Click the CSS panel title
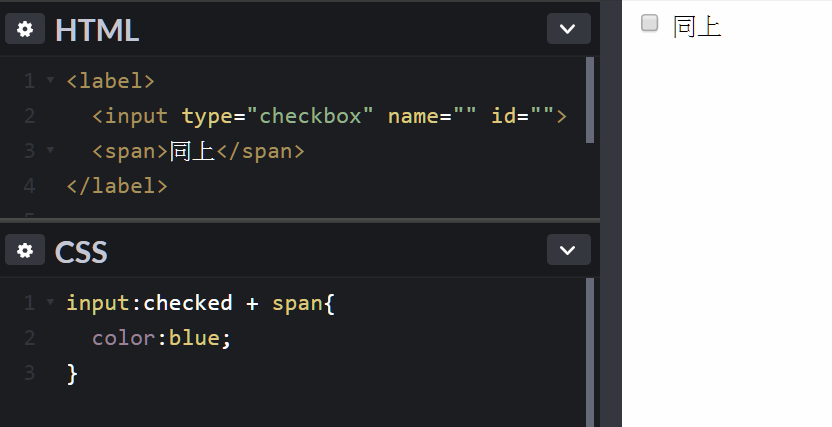Image resolution: width=832 pixels, height=427 pixels. (81, 251)
